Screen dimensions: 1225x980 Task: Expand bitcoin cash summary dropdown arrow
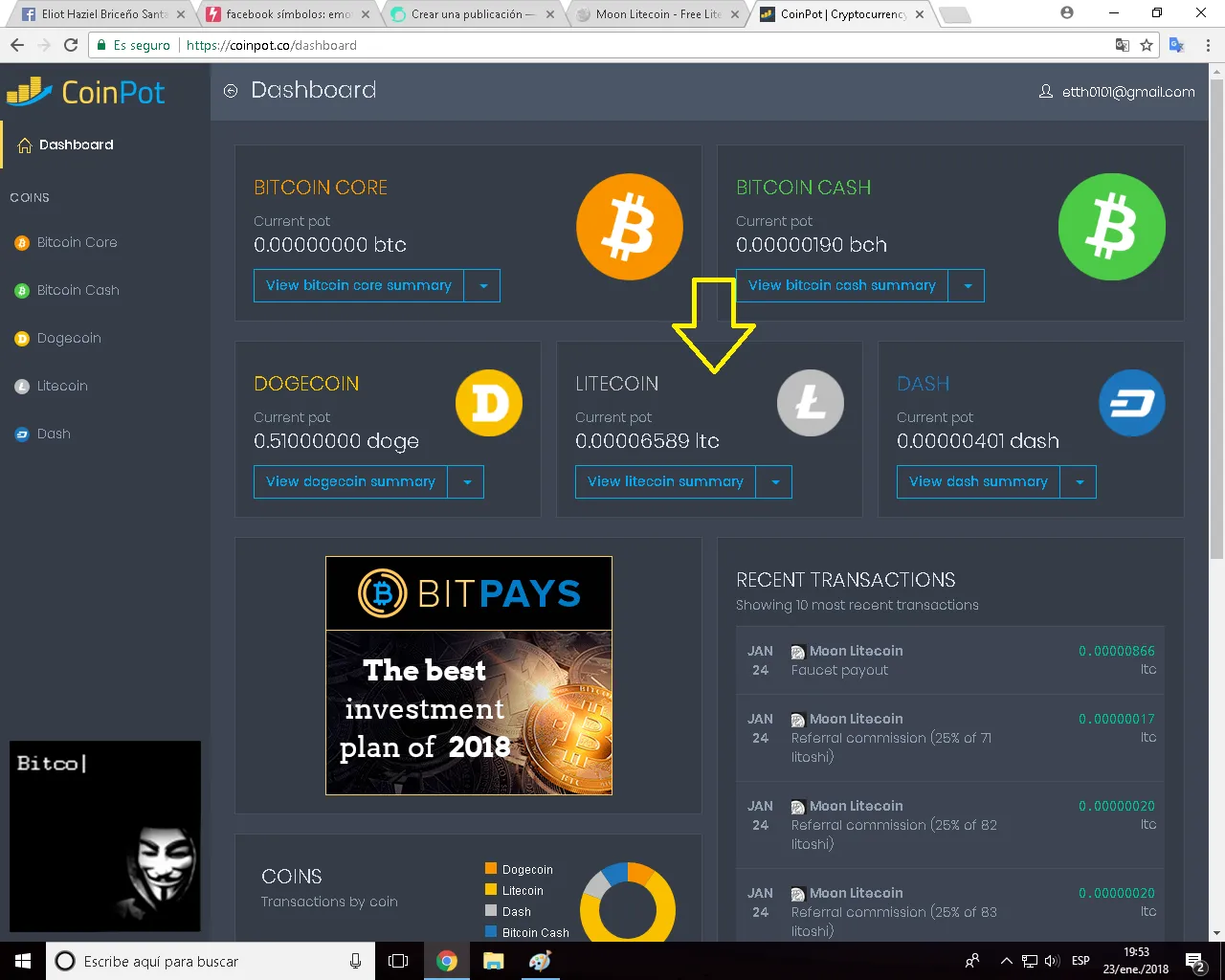(x=967, y=285)
